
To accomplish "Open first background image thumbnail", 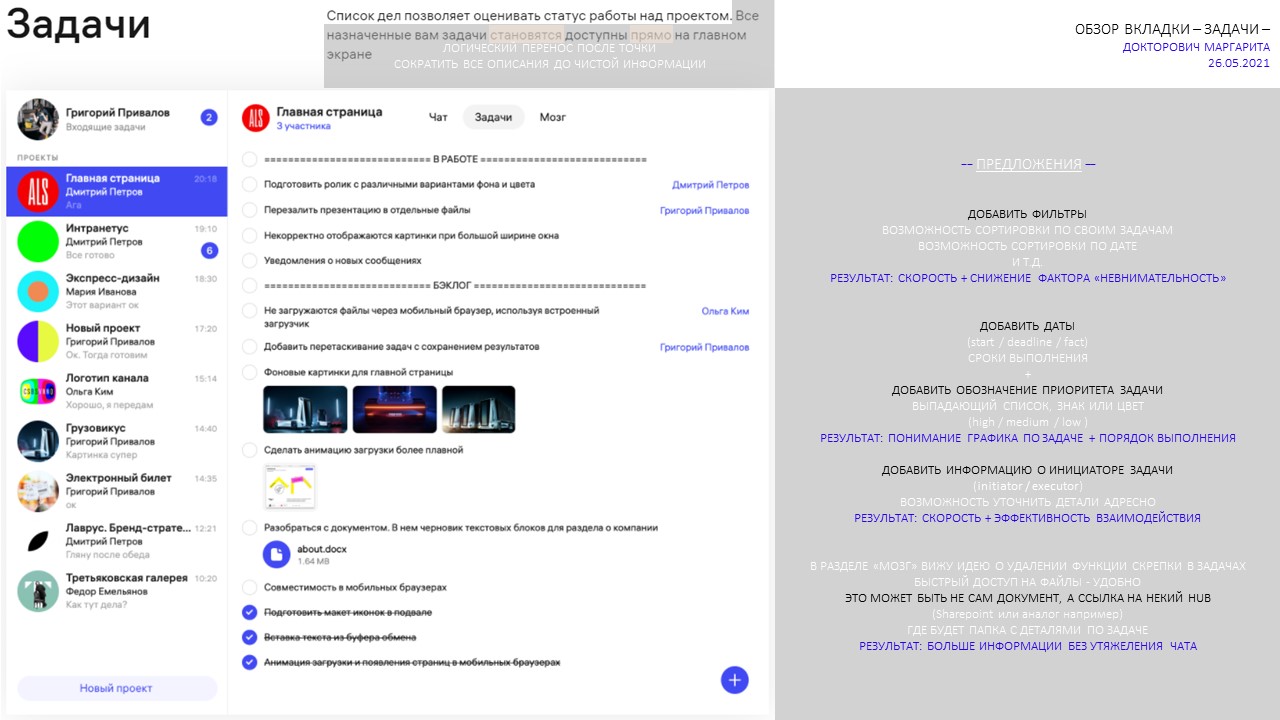I will coord(305,409).
